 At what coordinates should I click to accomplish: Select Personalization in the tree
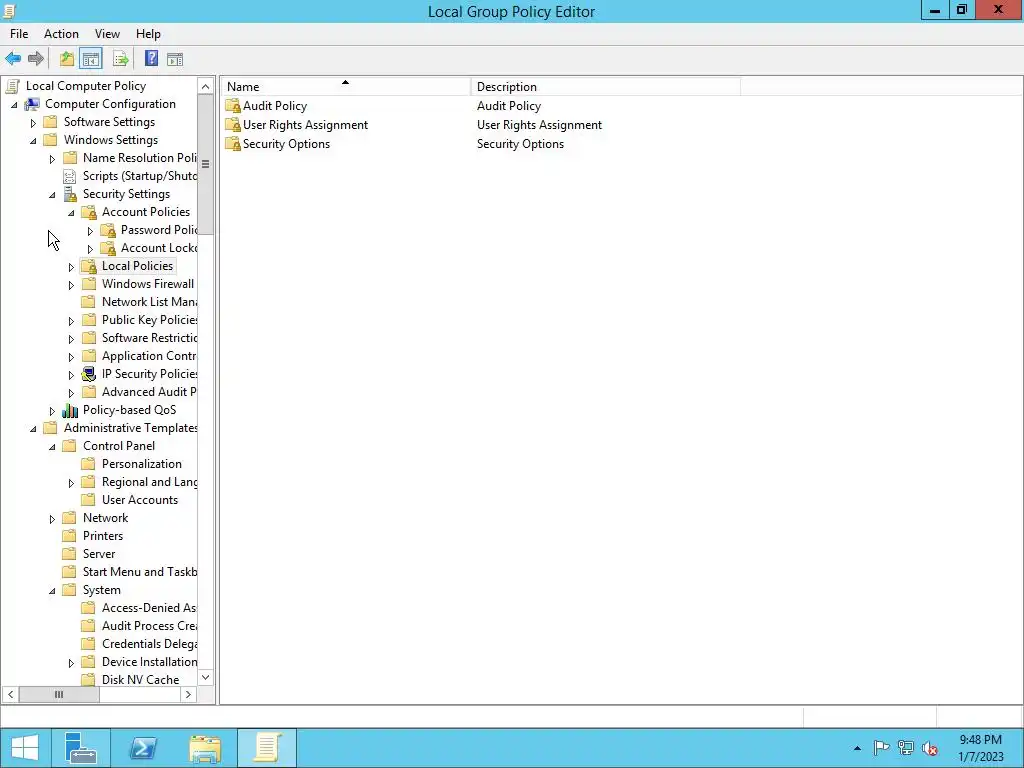tap(142, 464)
